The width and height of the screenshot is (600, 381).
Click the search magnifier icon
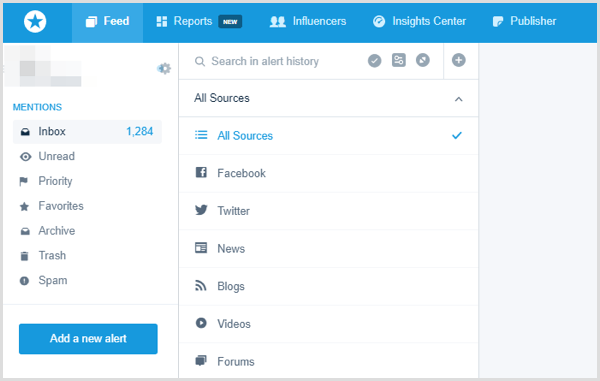pos(200,61)
